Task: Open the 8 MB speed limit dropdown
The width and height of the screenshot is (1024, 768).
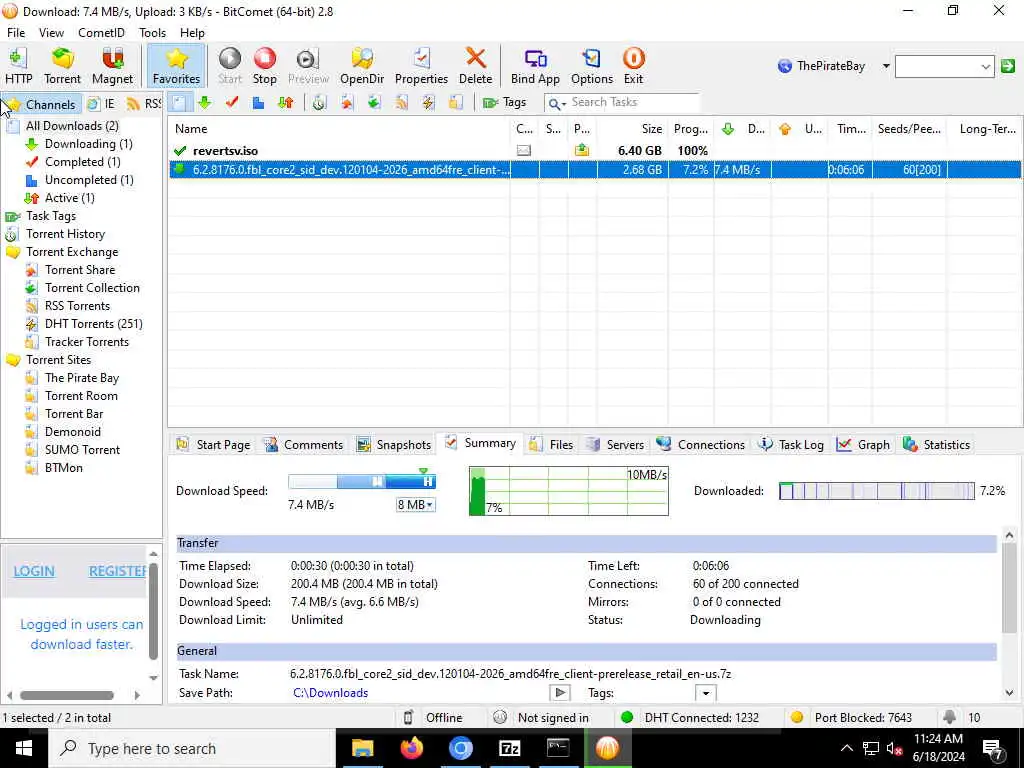Action: [x=415, y=505]
